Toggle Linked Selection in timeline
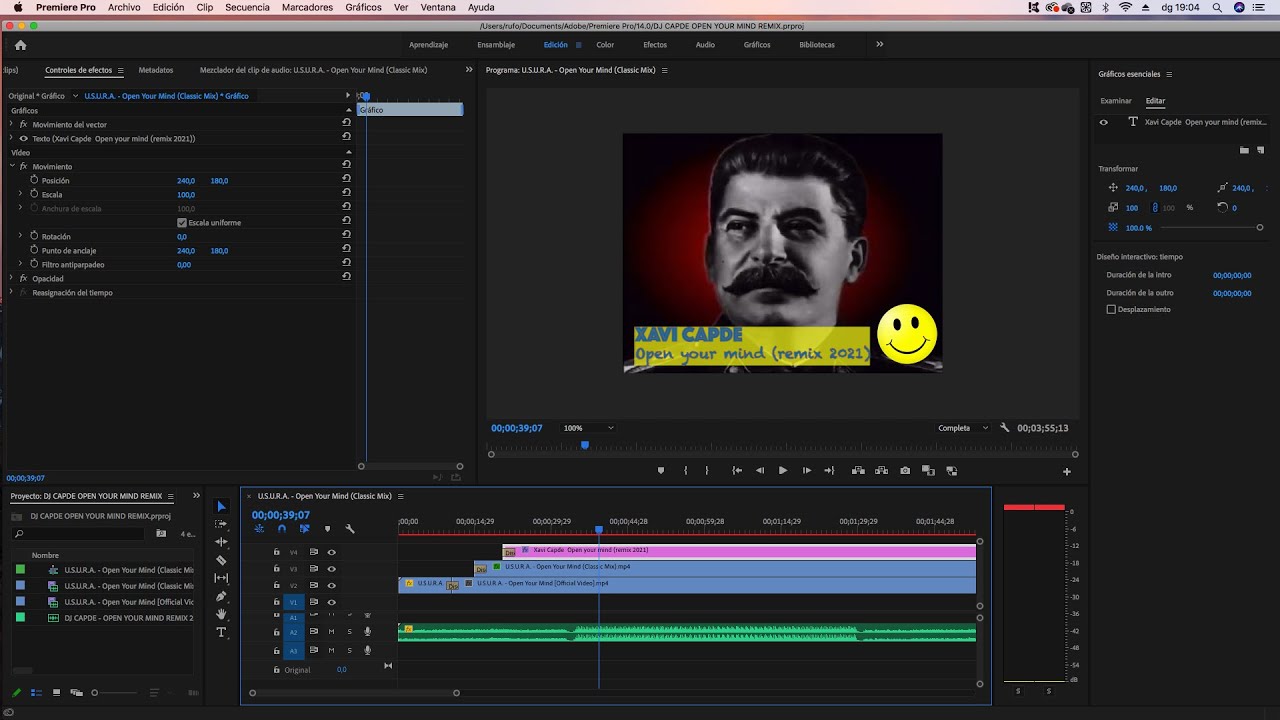1280x720 pixels. click(x=304, y=529)
